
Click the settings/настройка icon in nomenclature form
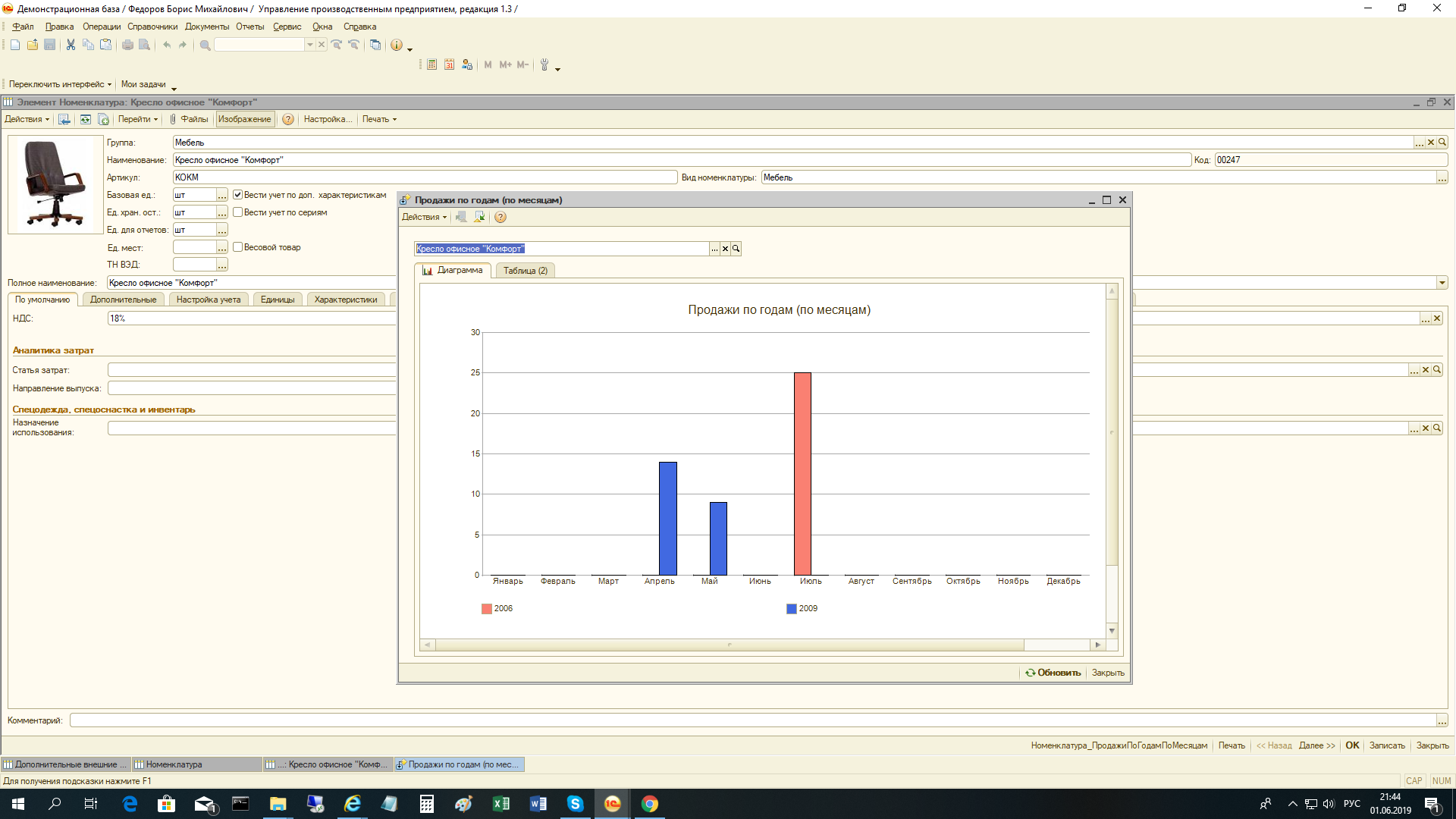325,119
